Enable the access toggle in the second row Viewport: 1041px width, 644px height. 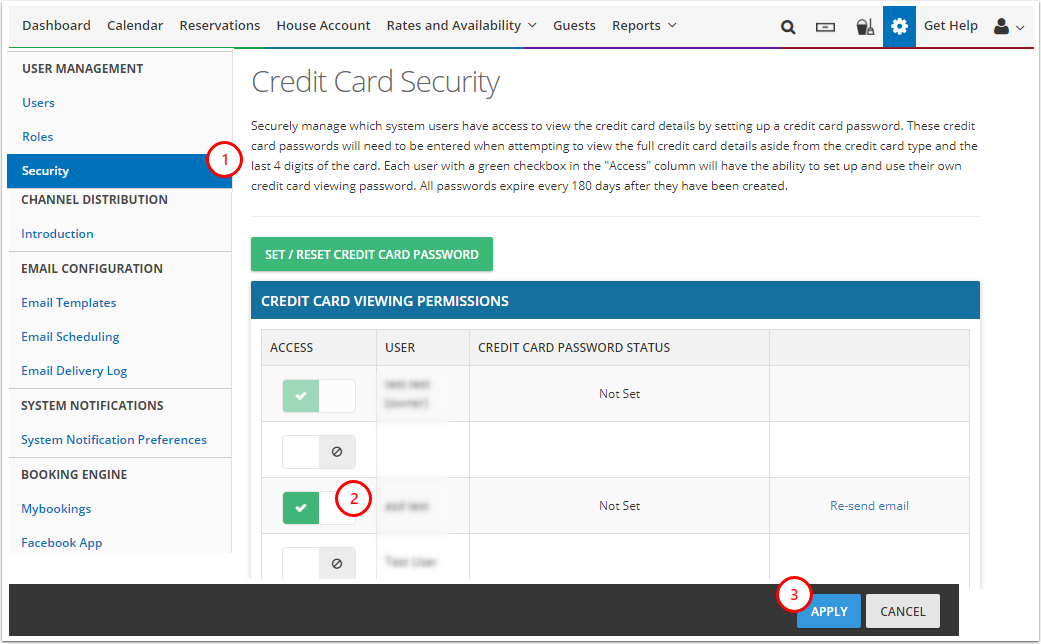pos(318,452)
